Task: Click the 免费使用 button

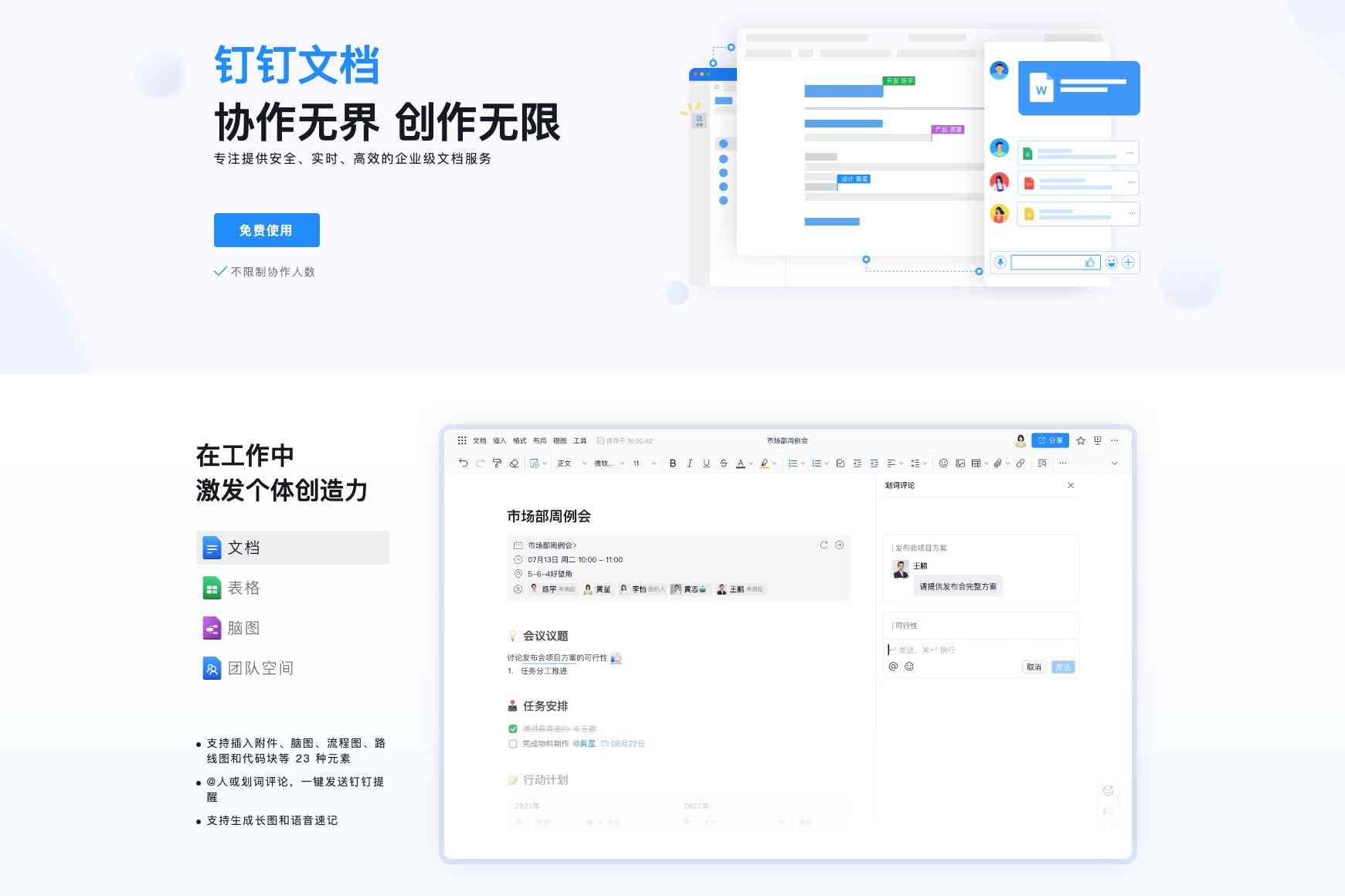Action: coord(267,230)
